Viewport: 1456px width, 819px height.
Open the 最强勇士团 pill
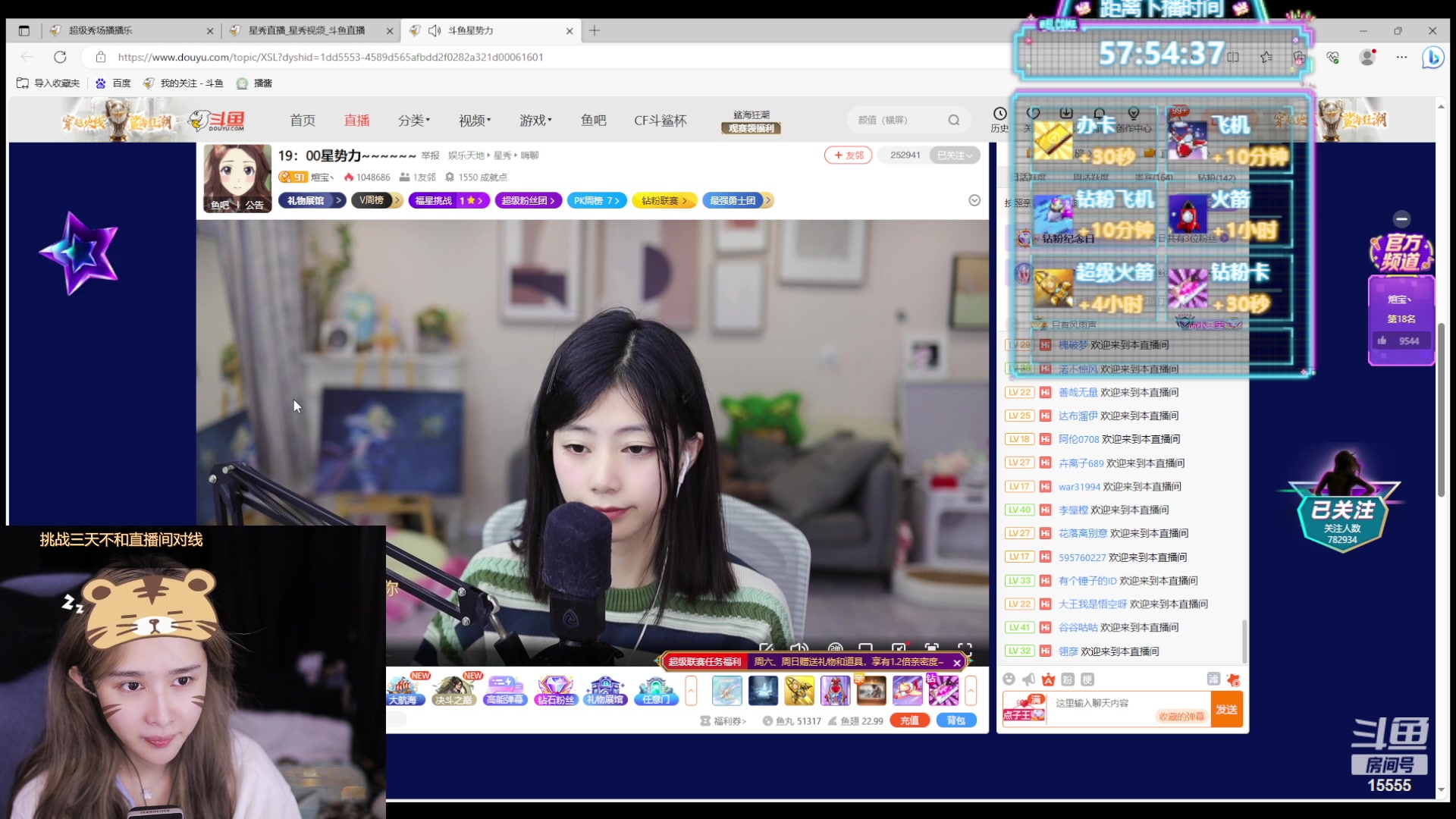click(x=737, y=200)
